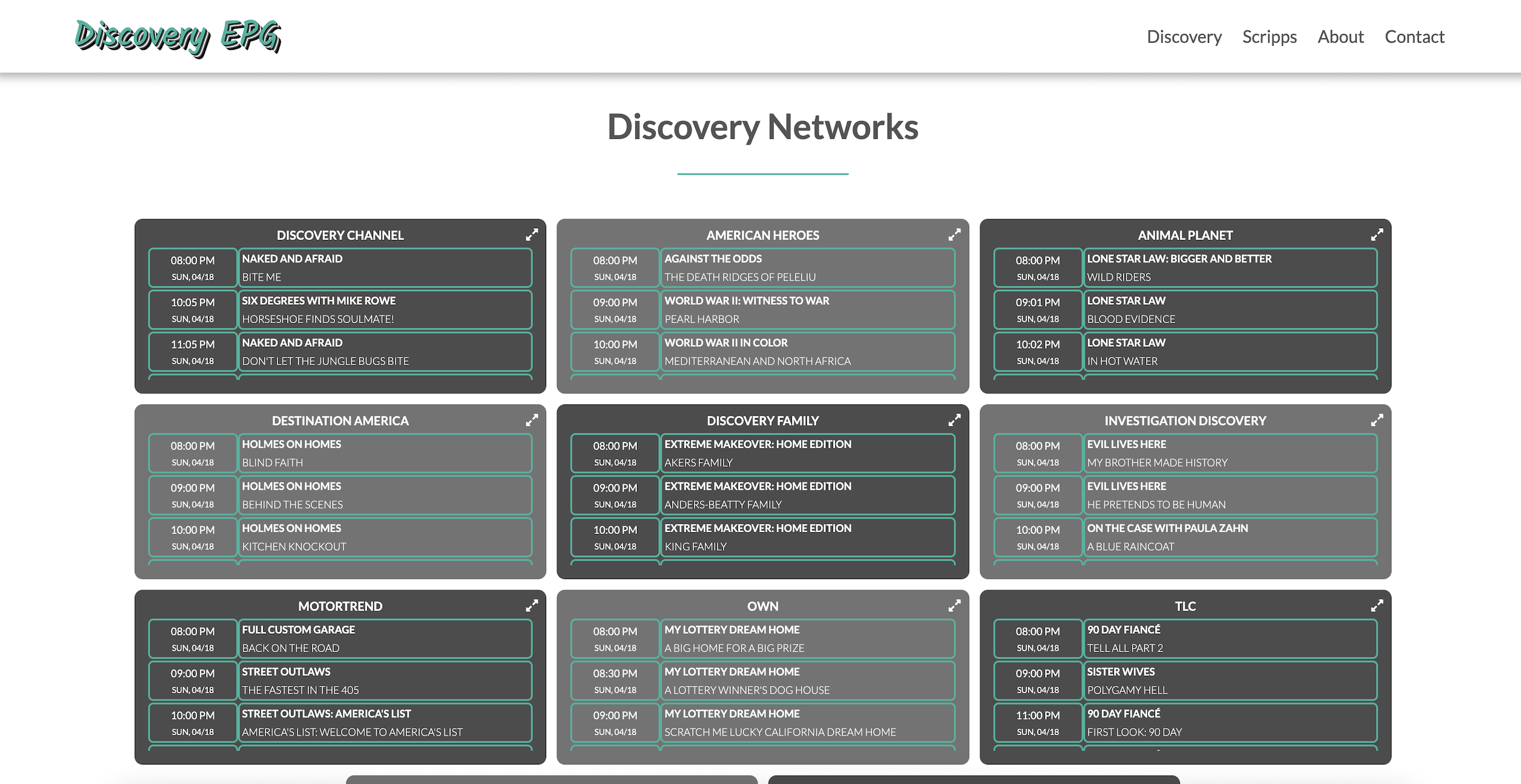Select Holmes on Homes 'Kitchen Knockout' listing

click(x=385, y=537)
